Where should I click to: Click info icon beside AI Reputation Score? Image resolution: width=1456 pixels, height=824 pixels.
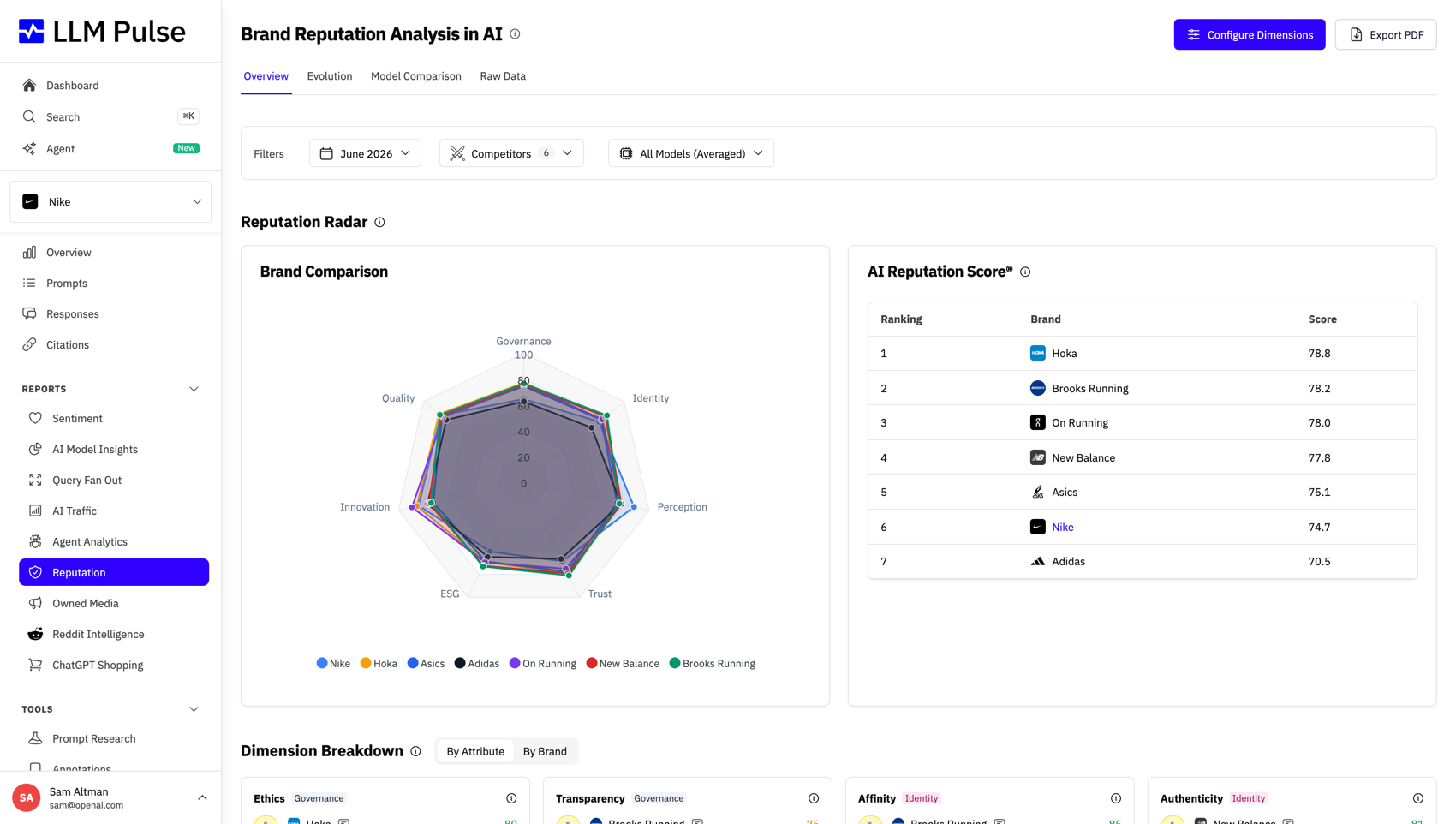(1025, 272)
